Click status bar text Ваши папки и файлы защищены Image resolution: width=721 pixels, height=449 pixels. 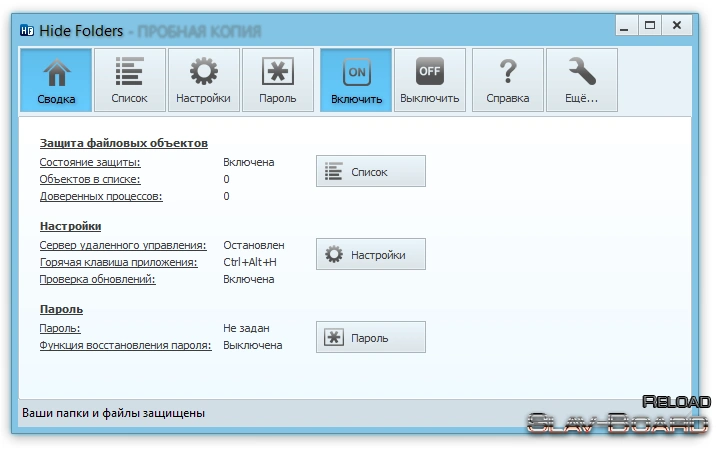click(113, 413)
